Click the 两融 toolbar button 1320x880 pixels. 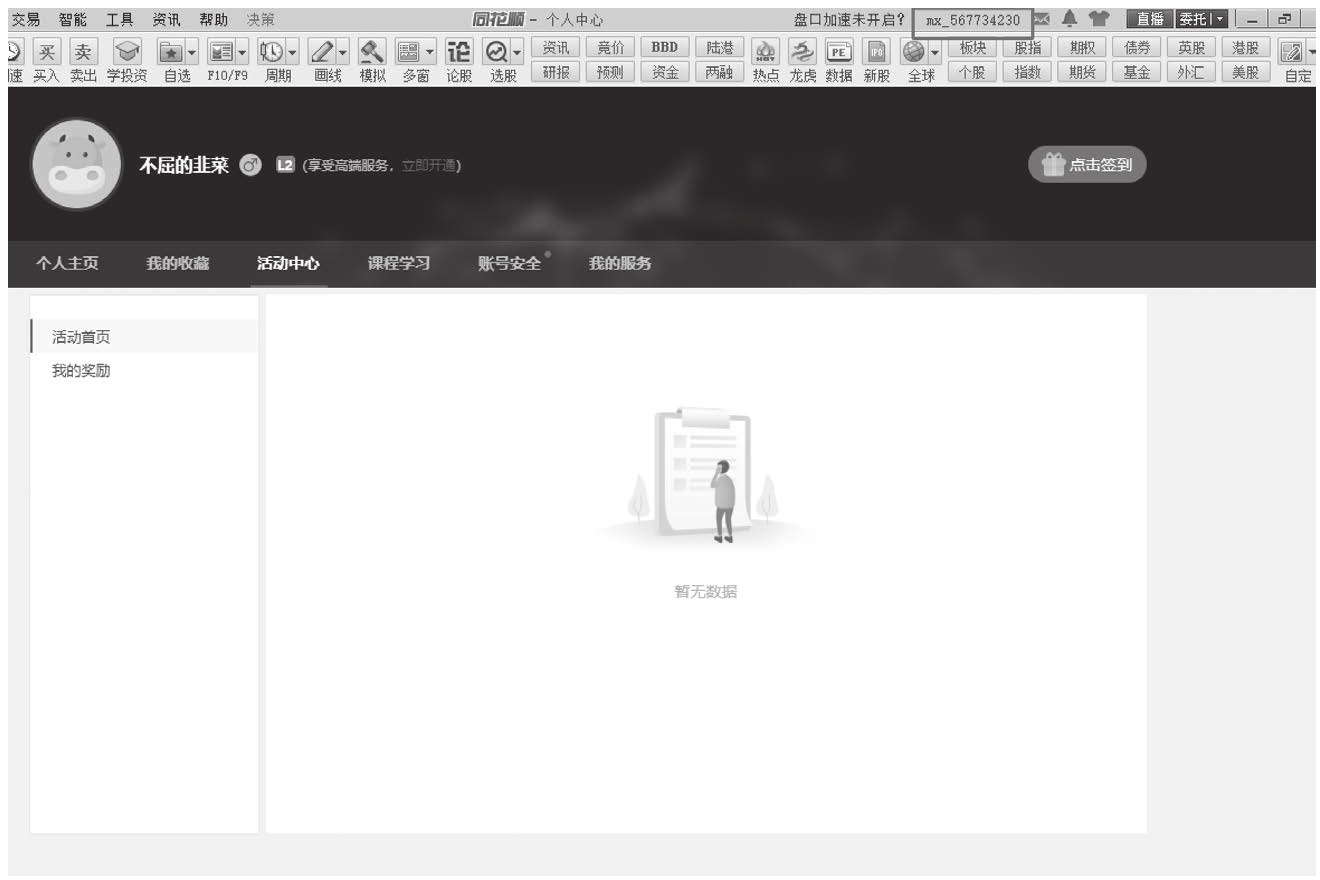718,72
